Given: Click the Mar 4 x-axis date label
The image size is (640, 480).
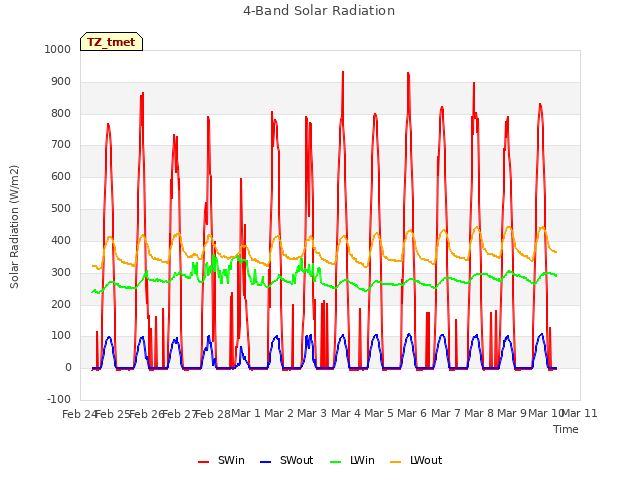Looking at the screenshot, I should coord(346,413).
